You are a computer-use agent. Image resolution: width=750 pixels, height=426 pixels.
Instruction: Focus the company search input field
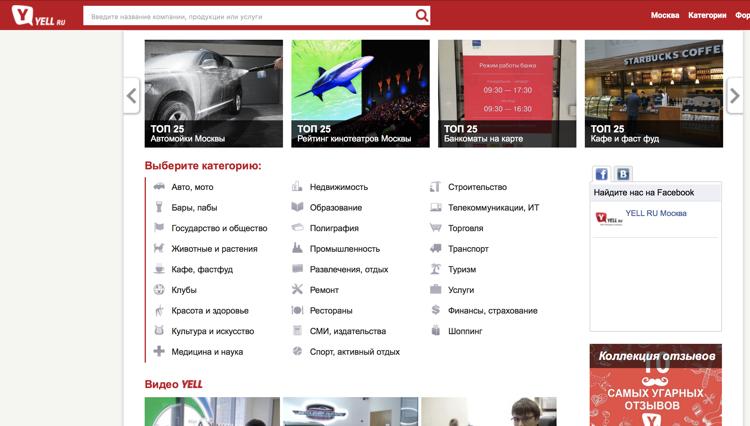tap(248, 15)
